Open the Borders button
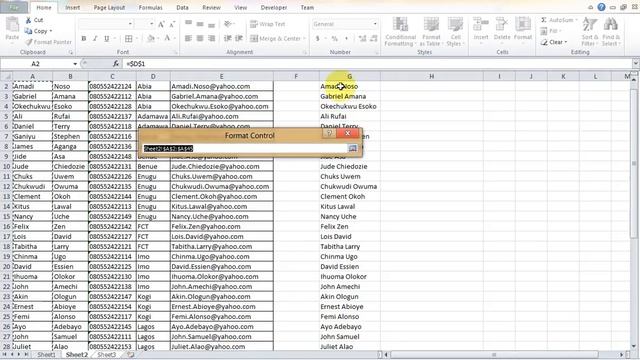Image resolution: width=640 pixels, height=360 pixels. point(129,38)
